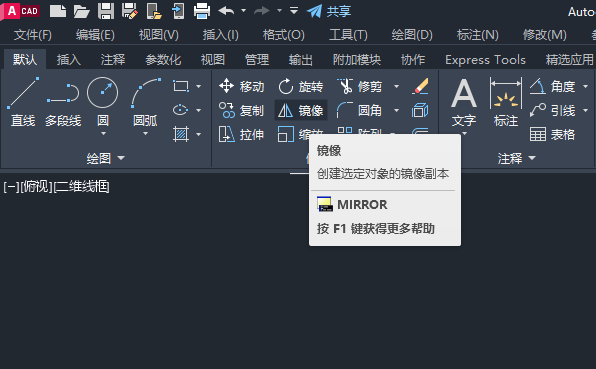Undo the last action
The image size is (596, 369).
(226, 11)
